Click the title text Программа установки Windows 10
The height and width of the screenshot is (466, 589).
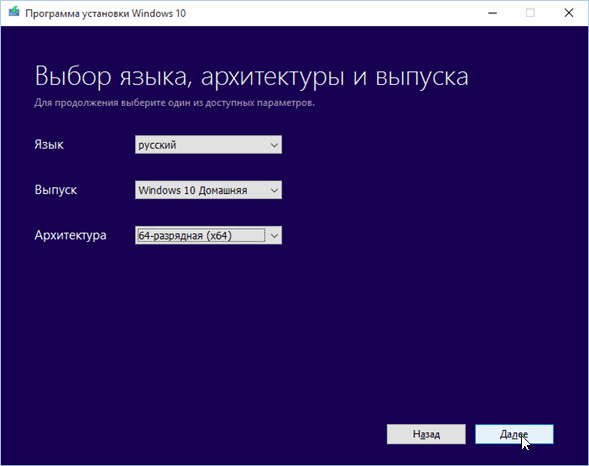[106, 13]
